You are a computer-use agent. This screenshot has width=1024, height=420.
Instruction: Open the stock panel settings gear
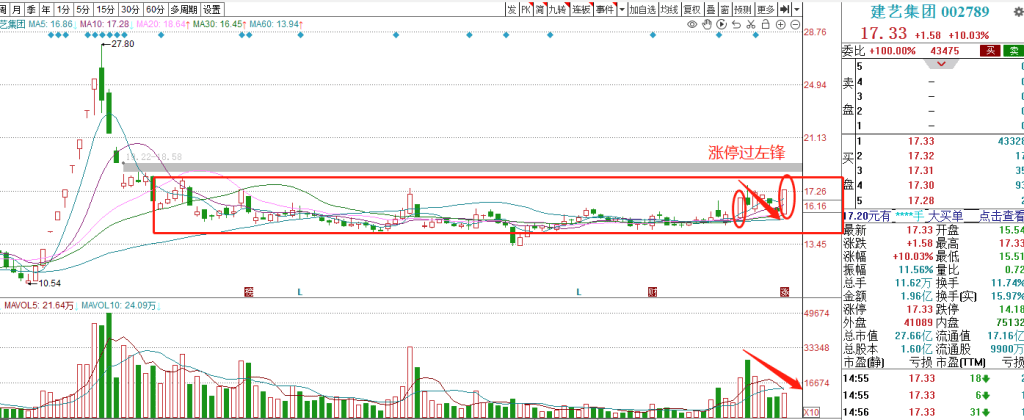1016,10
